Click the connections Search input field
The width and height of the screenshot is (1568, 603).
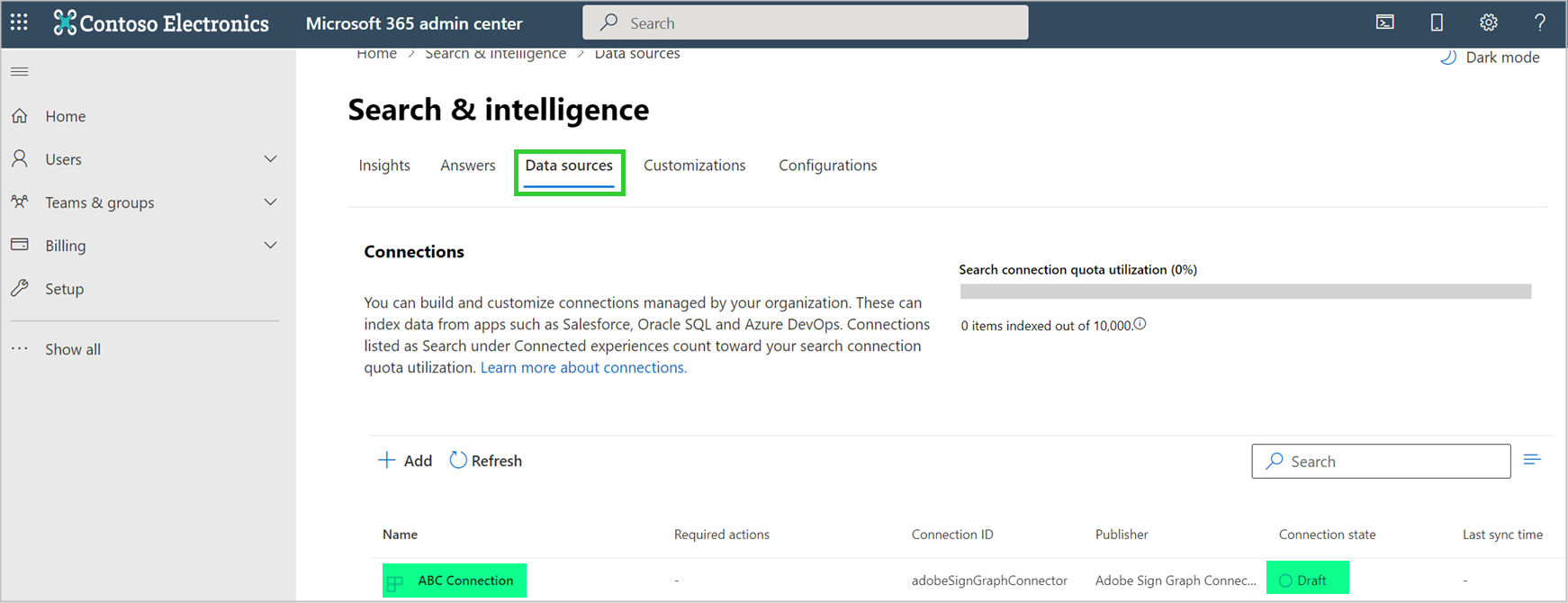pyautogui.click(x=1381, y=461)
